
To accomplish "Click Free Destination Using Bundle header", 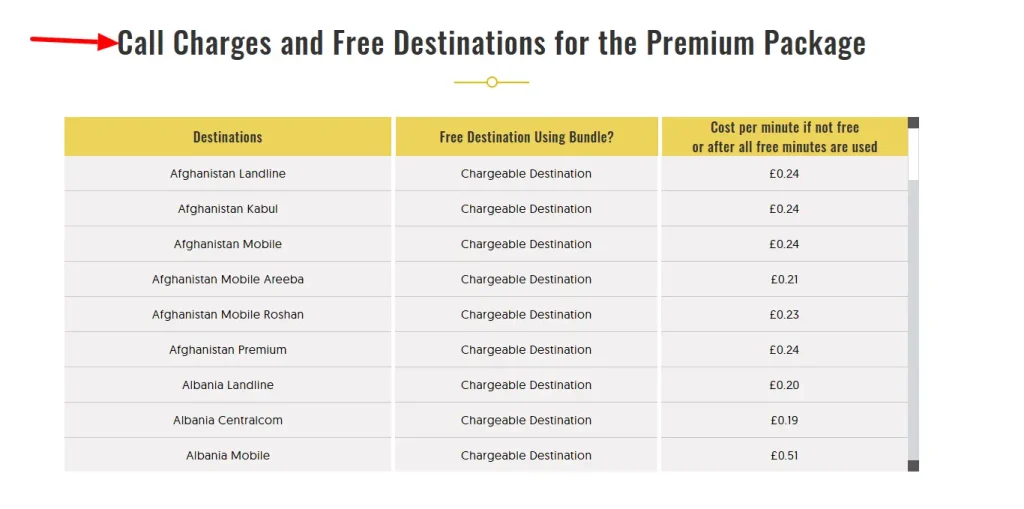I will (x=526, y=137).
